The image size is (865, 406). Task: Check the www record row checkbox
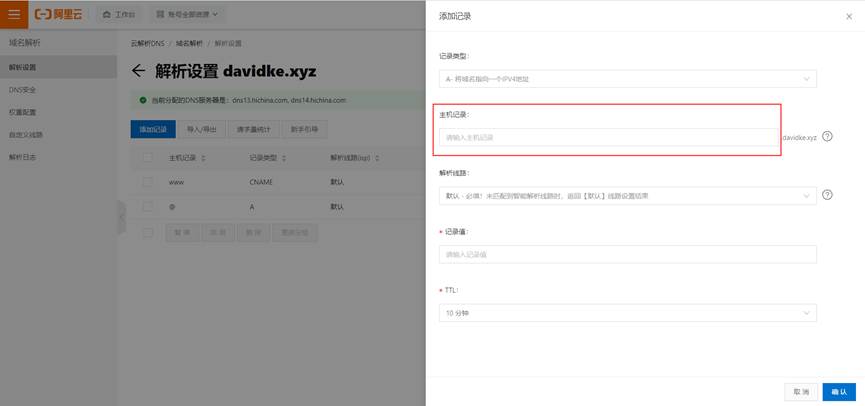(147, 182)
